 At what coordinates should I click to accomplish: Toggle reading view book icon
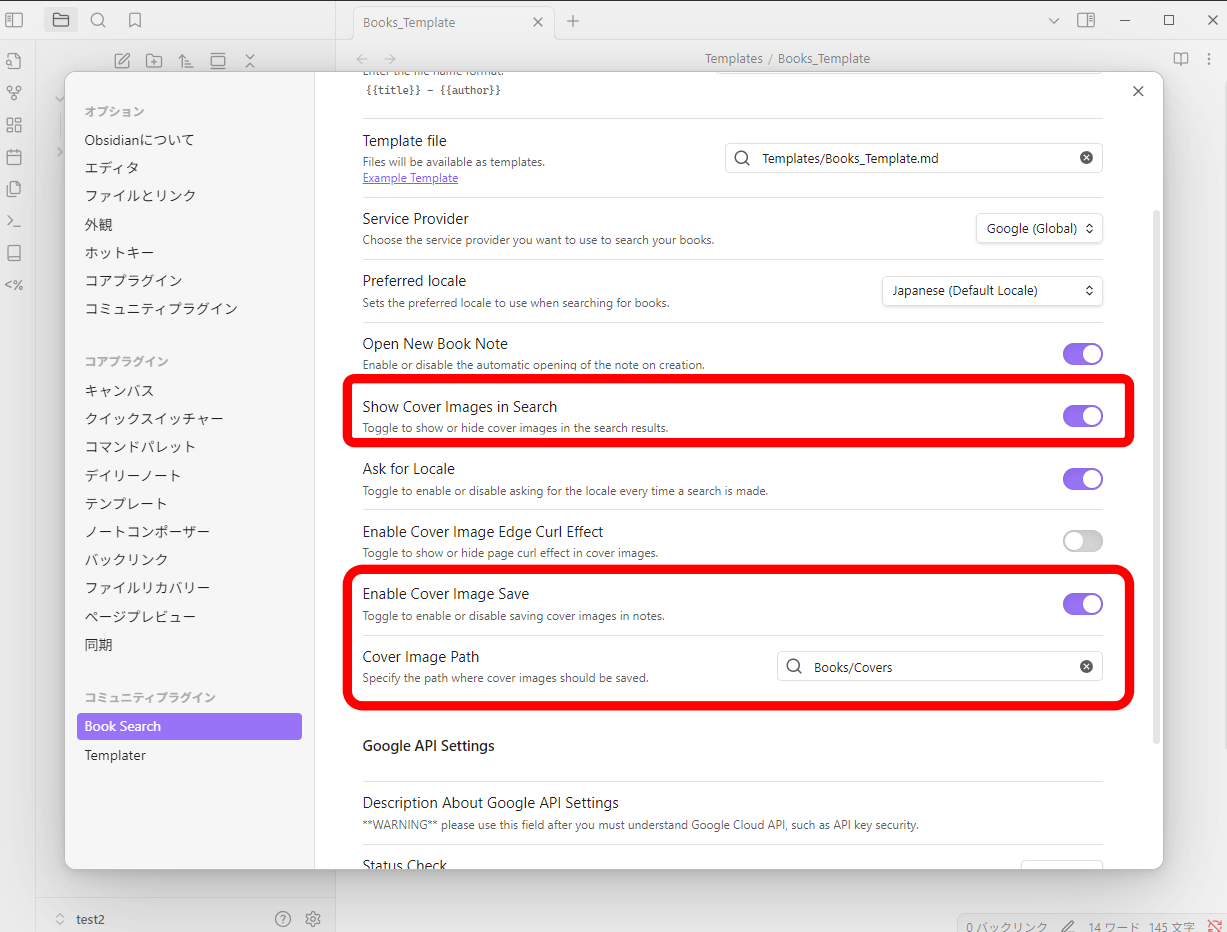(x=1181, y=59)
